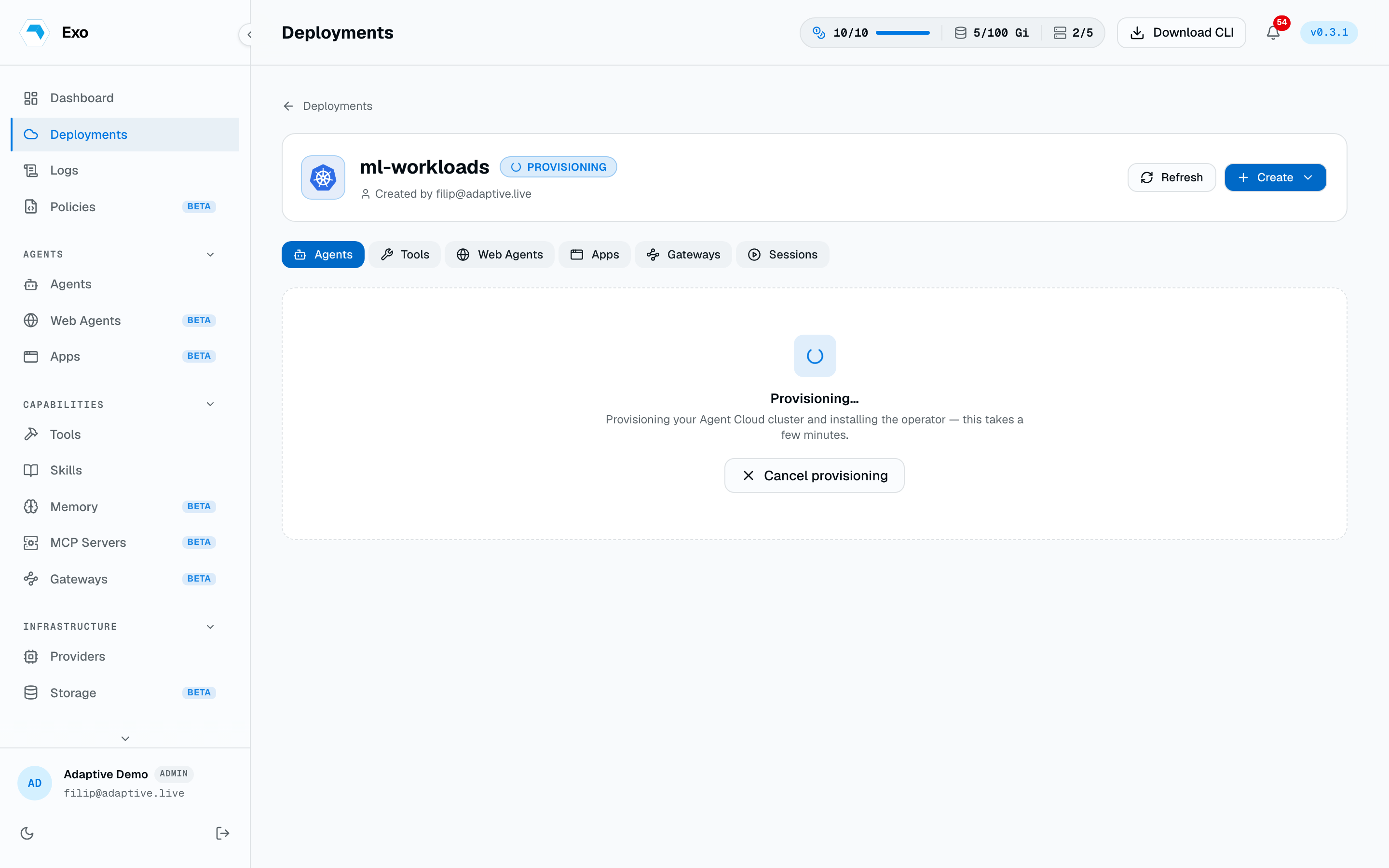
Task: Click the 'Adaptive Demo' account name
Action: click(106, 774)
